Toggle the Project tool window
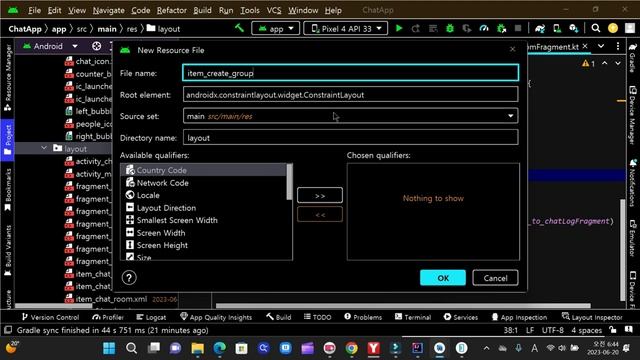Image resolution: width=640 pixels, height=360 pixels. point(7,139)
